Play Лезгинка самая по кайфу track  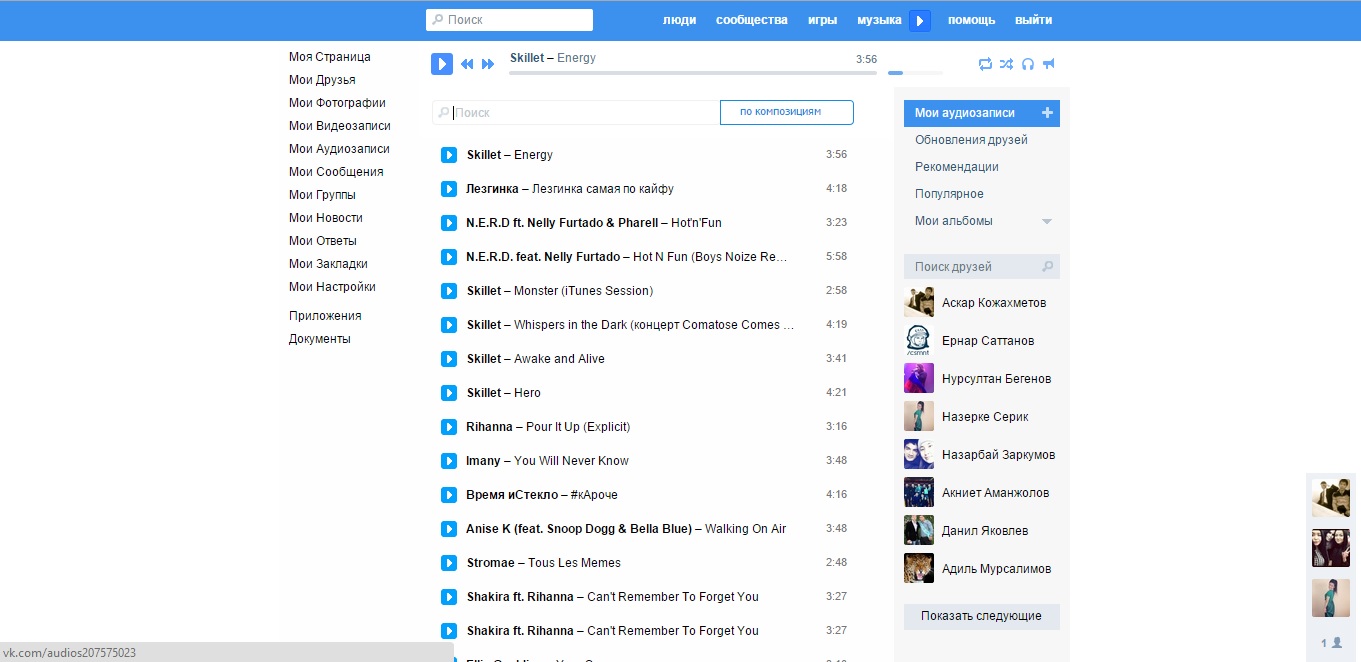[x=449, y=189]
